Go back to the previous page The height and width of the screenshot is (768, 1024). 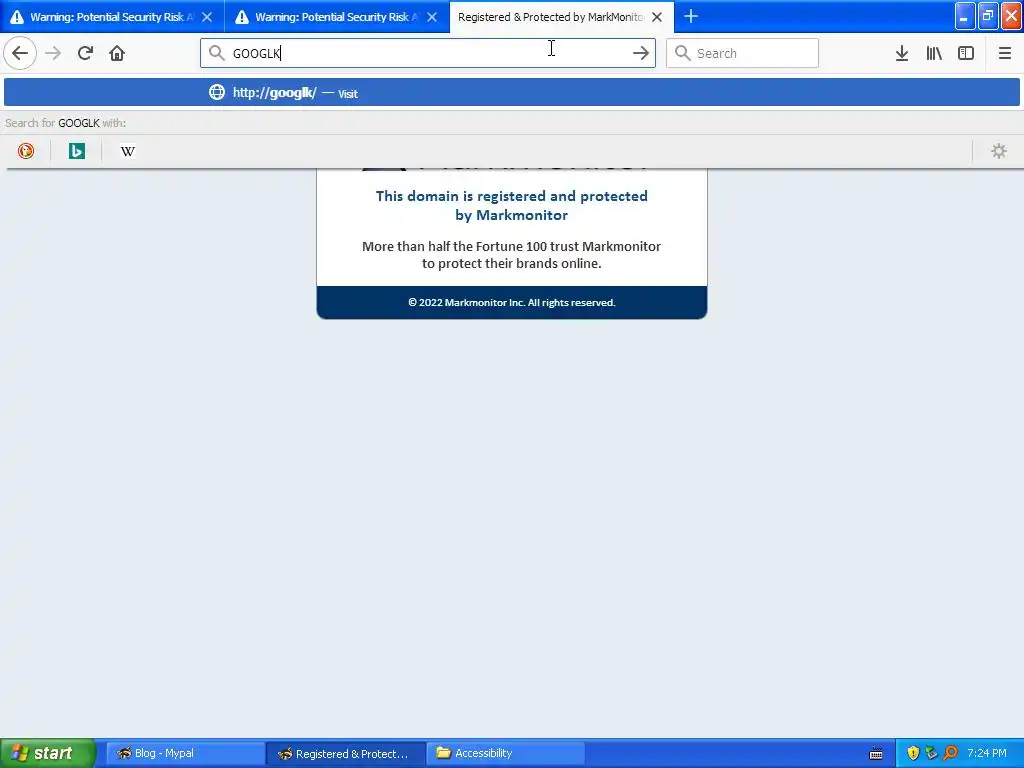[20, 53]
